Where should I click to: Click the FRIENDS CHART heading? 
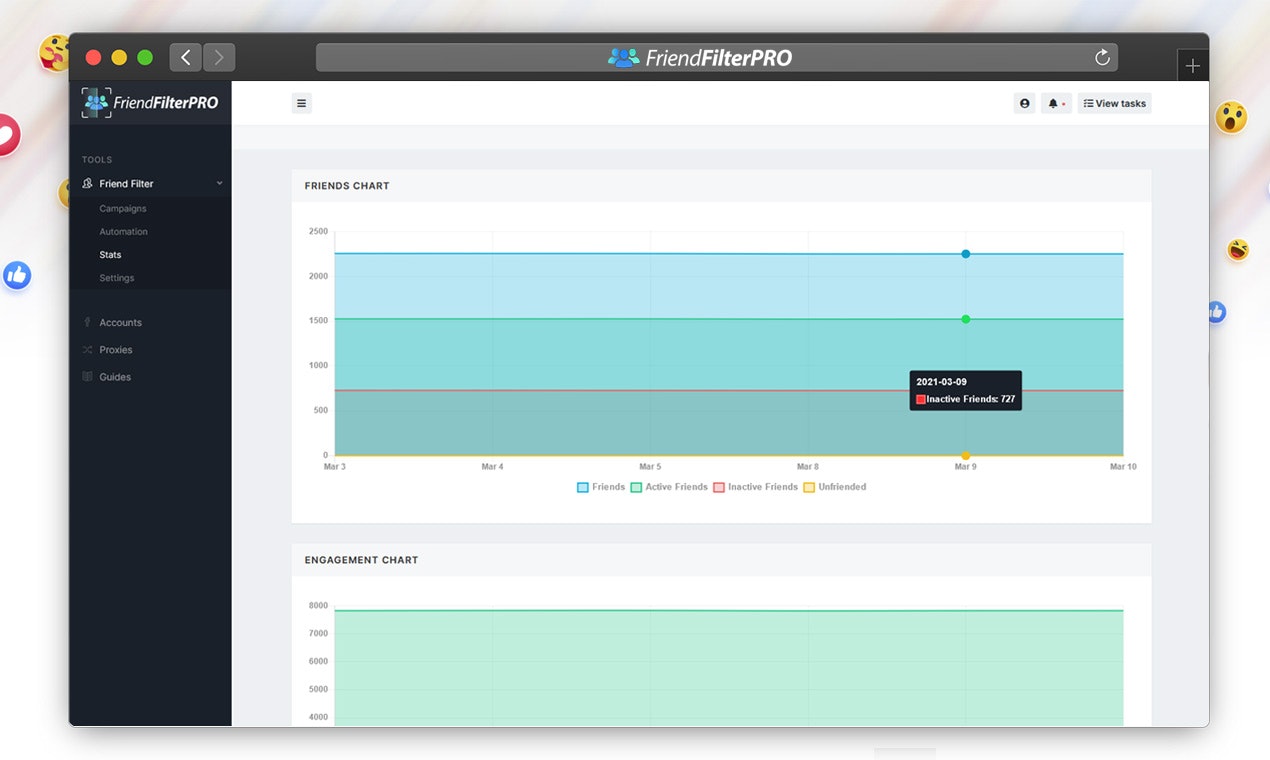tap(347, 186)
